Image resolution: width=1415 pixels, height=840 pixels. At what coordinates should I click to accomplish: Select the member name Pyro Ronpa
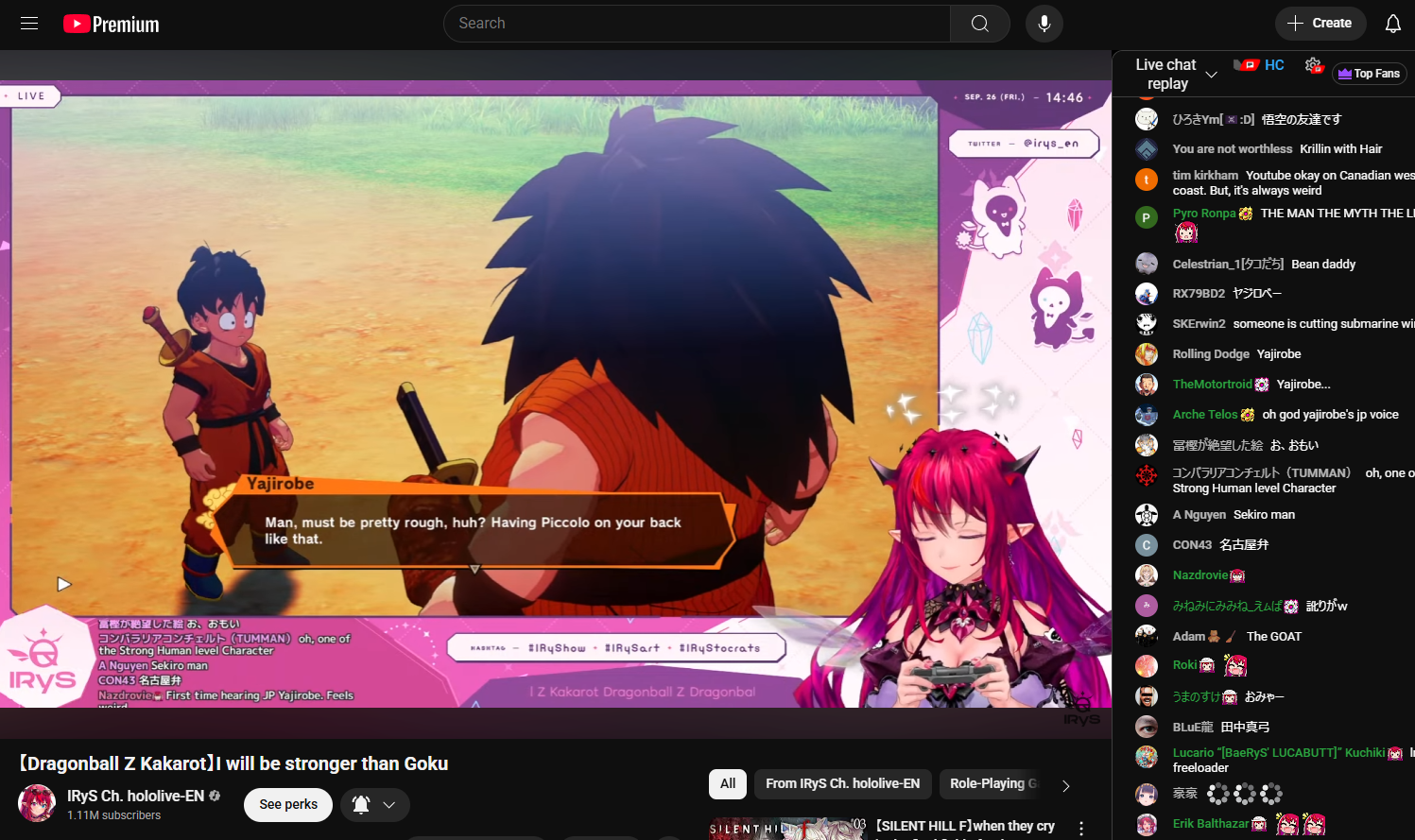click(1204, 214)
